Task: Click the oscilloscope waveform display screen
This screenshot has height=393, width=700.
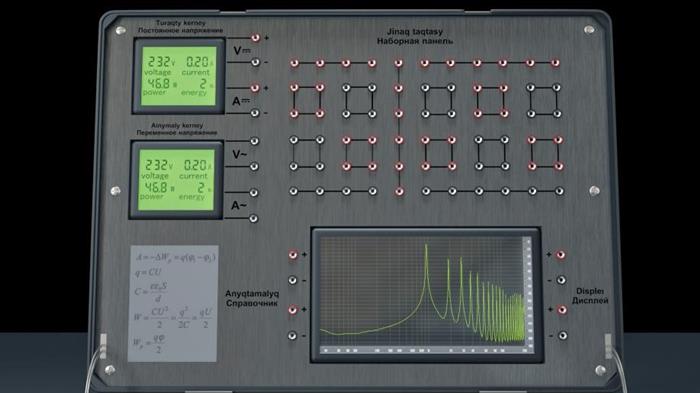Action: (x=426, y=295)
